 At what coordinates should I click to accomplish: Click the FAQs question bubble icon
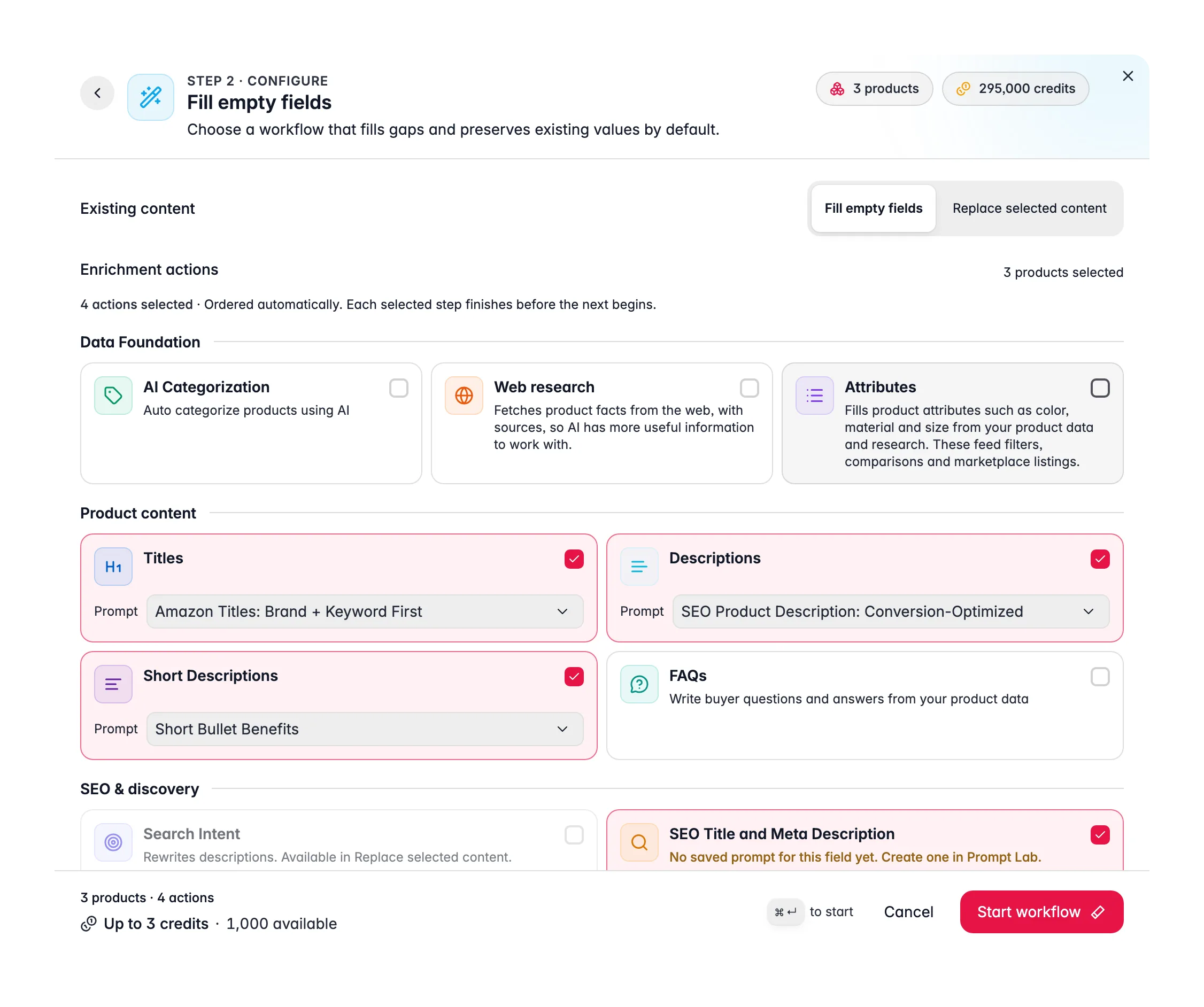click(639, 684)
